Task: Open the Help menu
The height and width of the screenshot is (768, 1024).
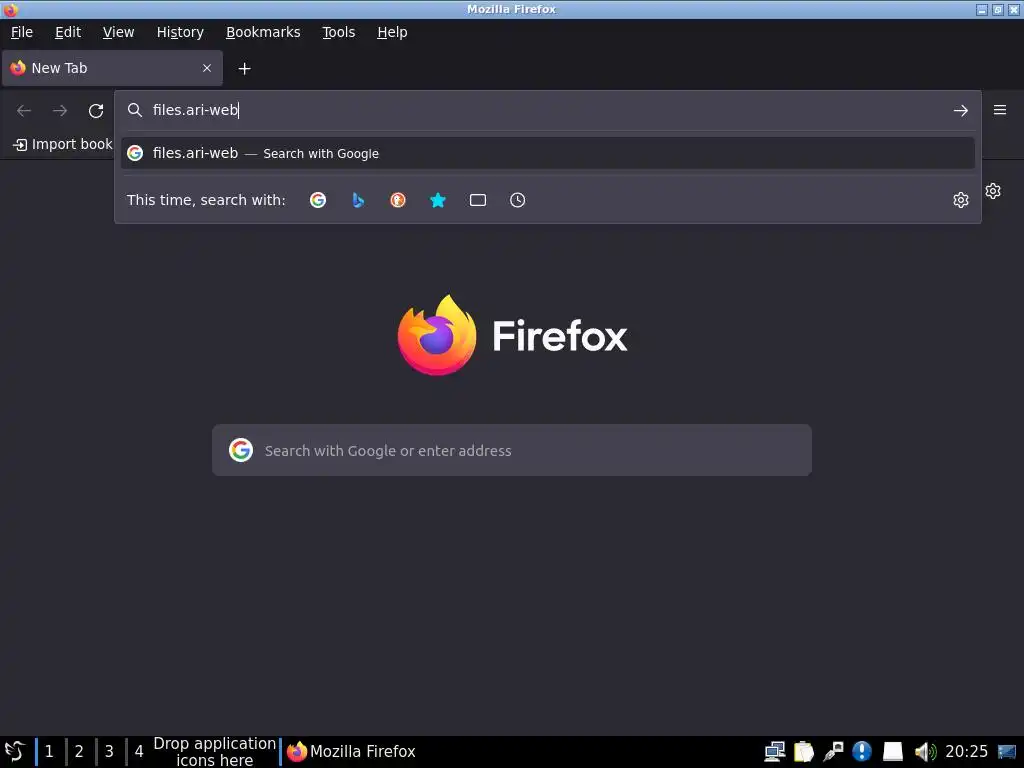Action: coord(392,32)
